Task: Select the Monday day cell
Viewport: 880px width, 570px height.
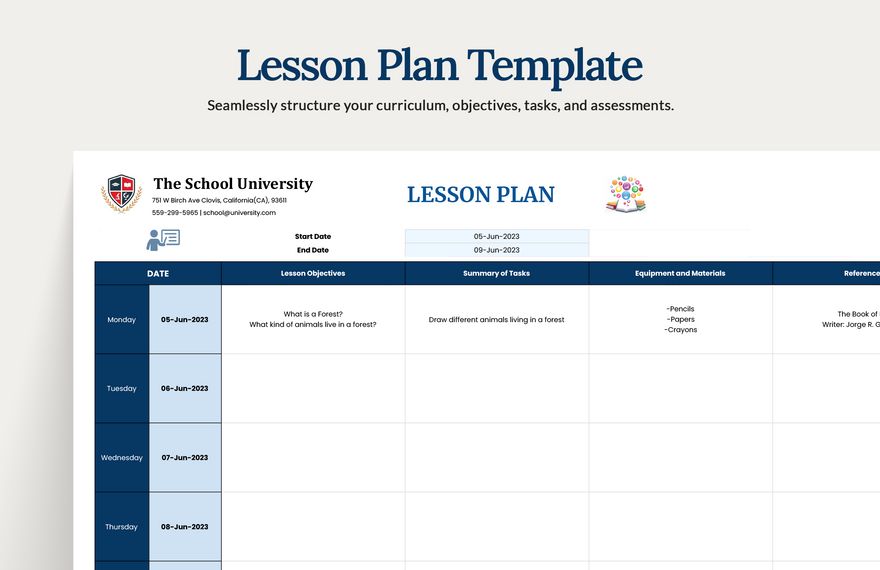Action: click(x=122, y=320)
